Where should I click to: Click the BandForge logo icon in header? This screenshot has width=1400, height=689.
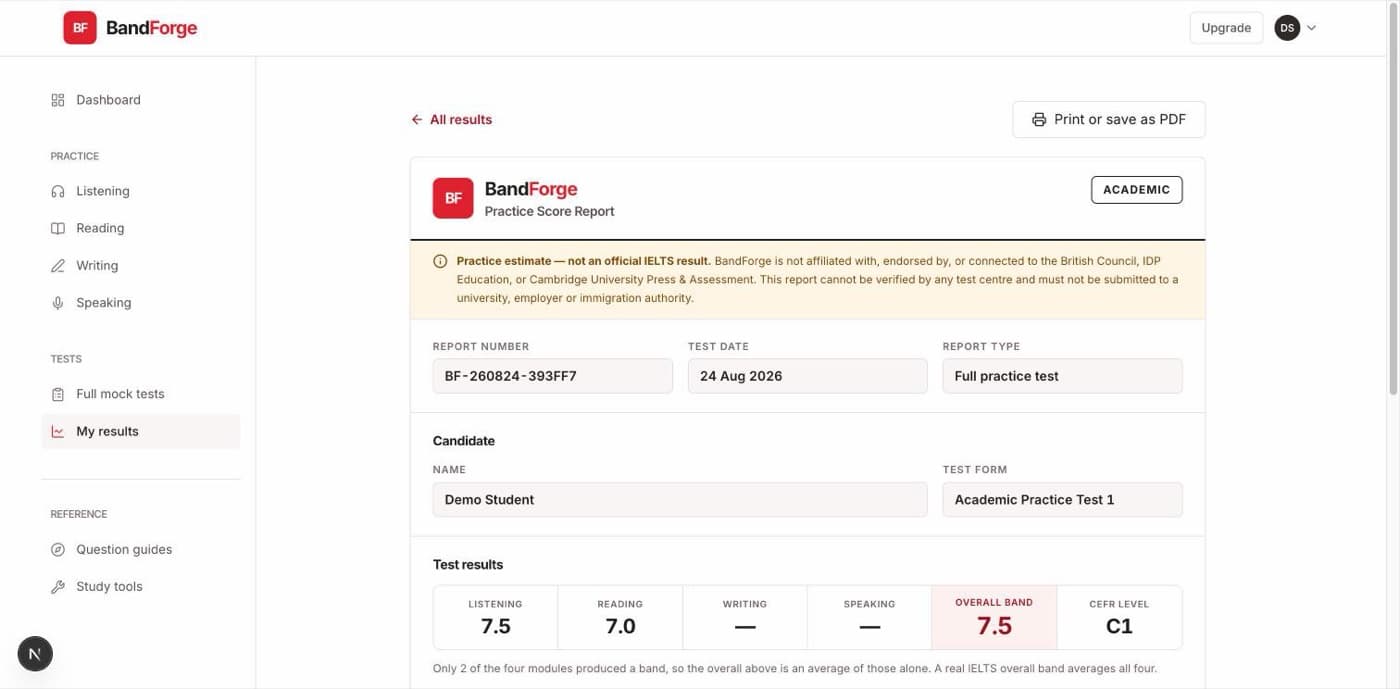(80, 28)
